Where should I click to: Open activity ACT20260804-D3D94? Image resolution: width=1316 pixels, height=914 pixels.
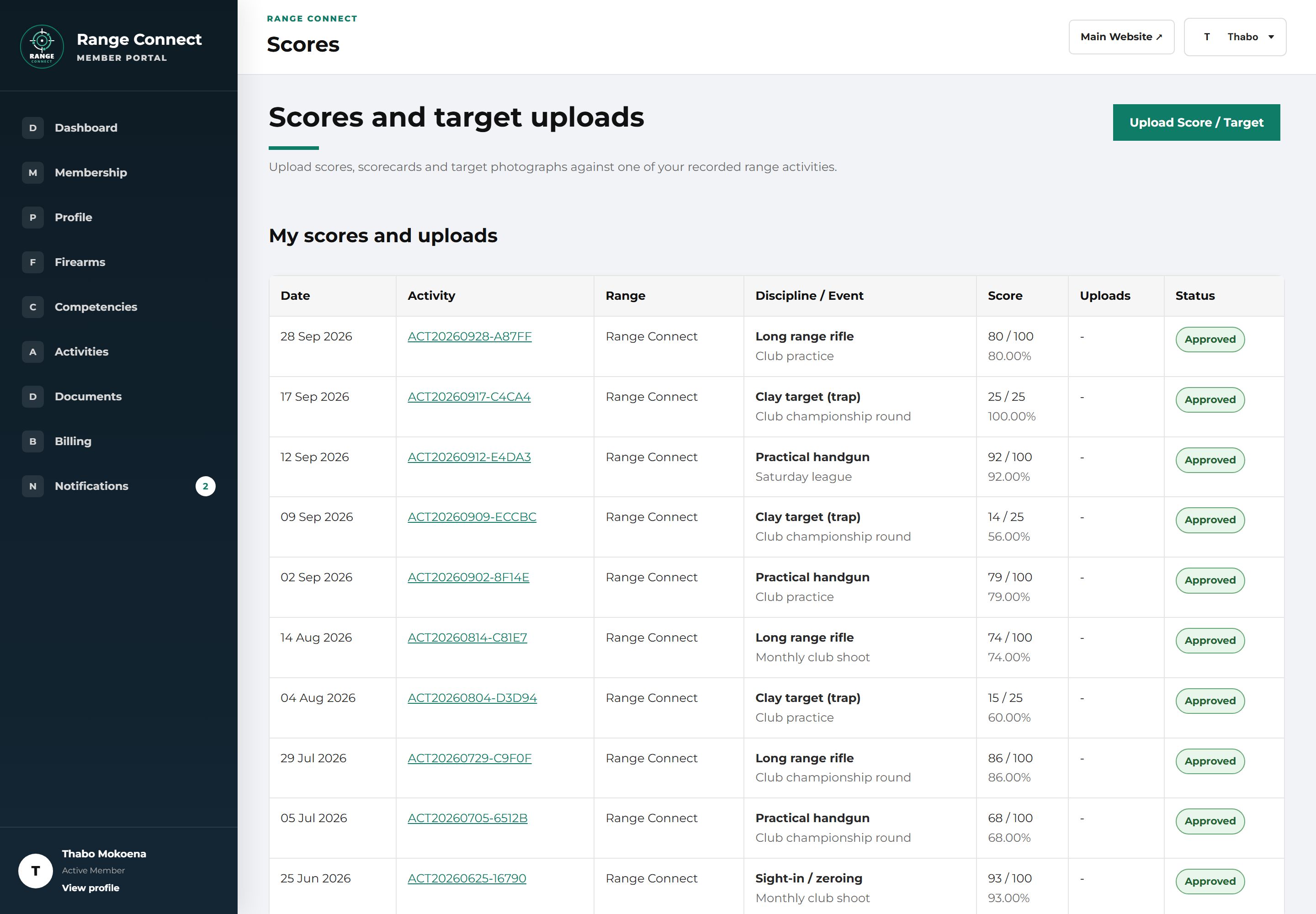pyautogui.click(x=472, y=698)
